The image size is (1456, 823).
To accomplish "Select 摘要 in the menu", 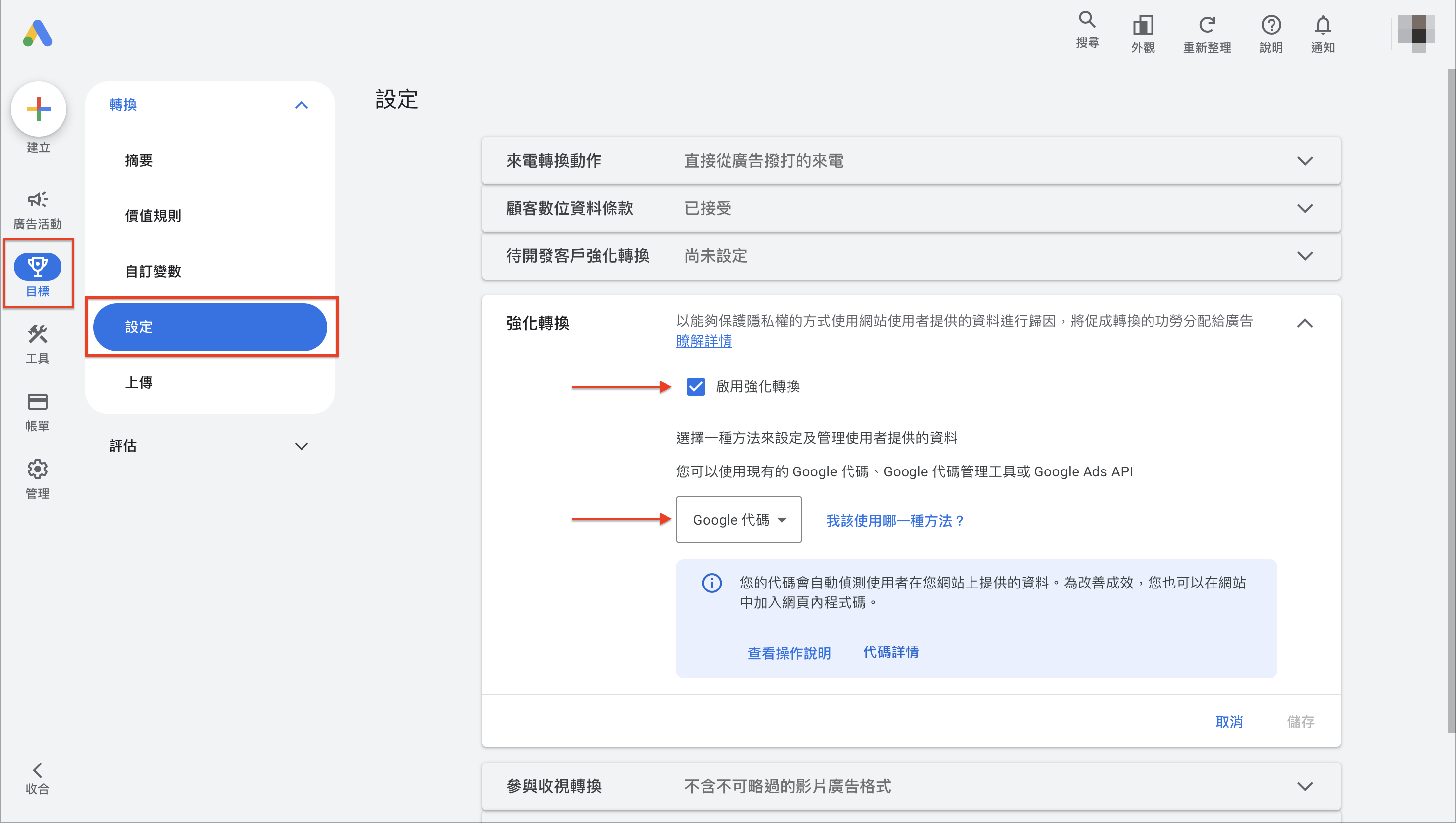I will (139, 161).
